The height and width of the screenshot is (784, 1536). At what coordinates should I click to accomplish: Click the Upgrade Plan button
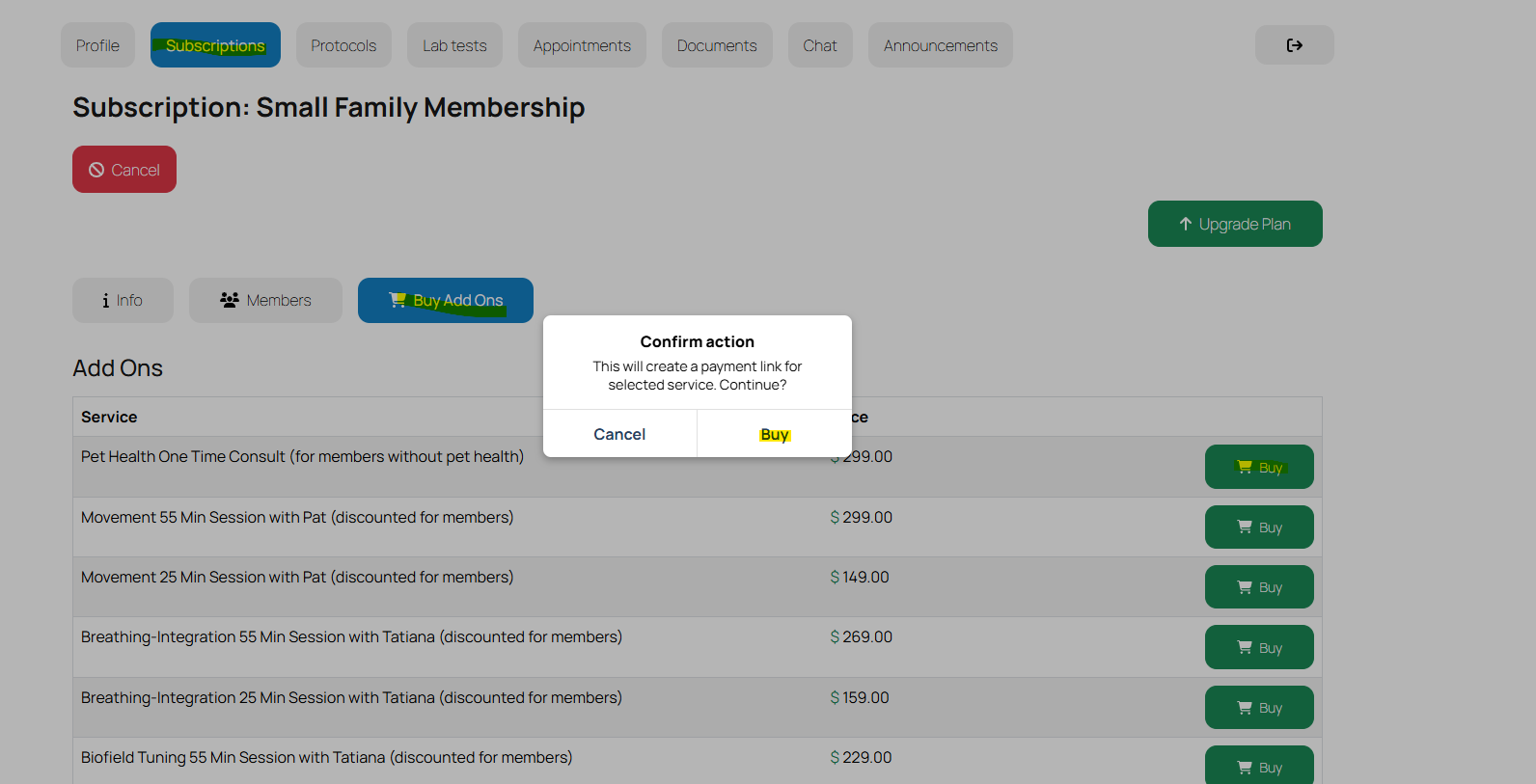pyautogui.click(x=1234, y=224)
